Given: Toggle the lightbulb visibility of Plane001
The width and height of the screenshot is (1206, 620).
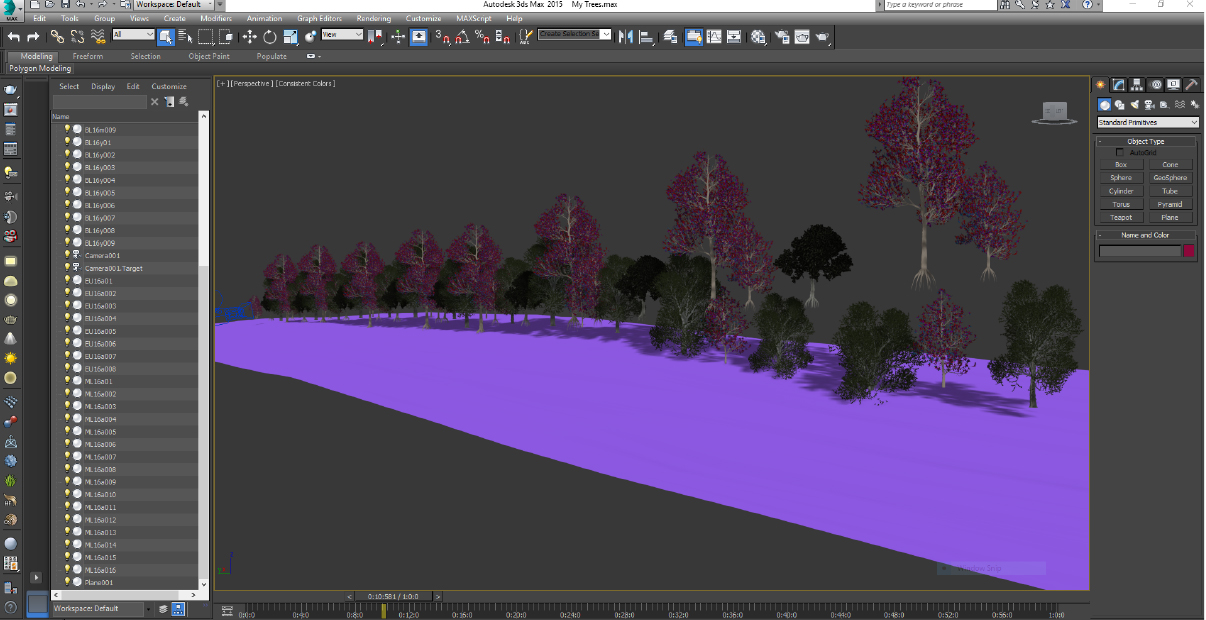Looking at the screenshot, I should [68, 582].
